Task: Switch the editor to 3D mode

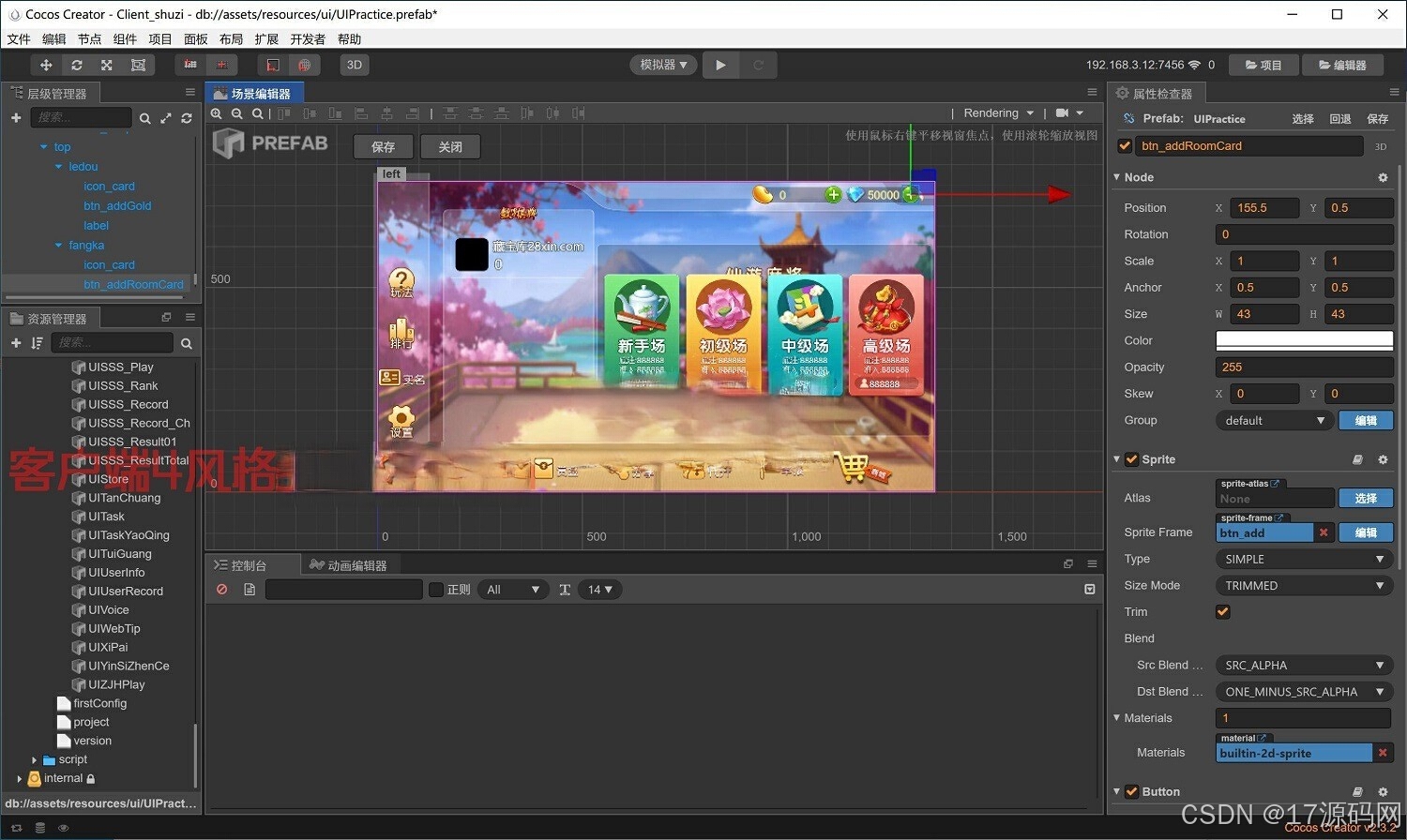Action: click(x=354, y=65)
